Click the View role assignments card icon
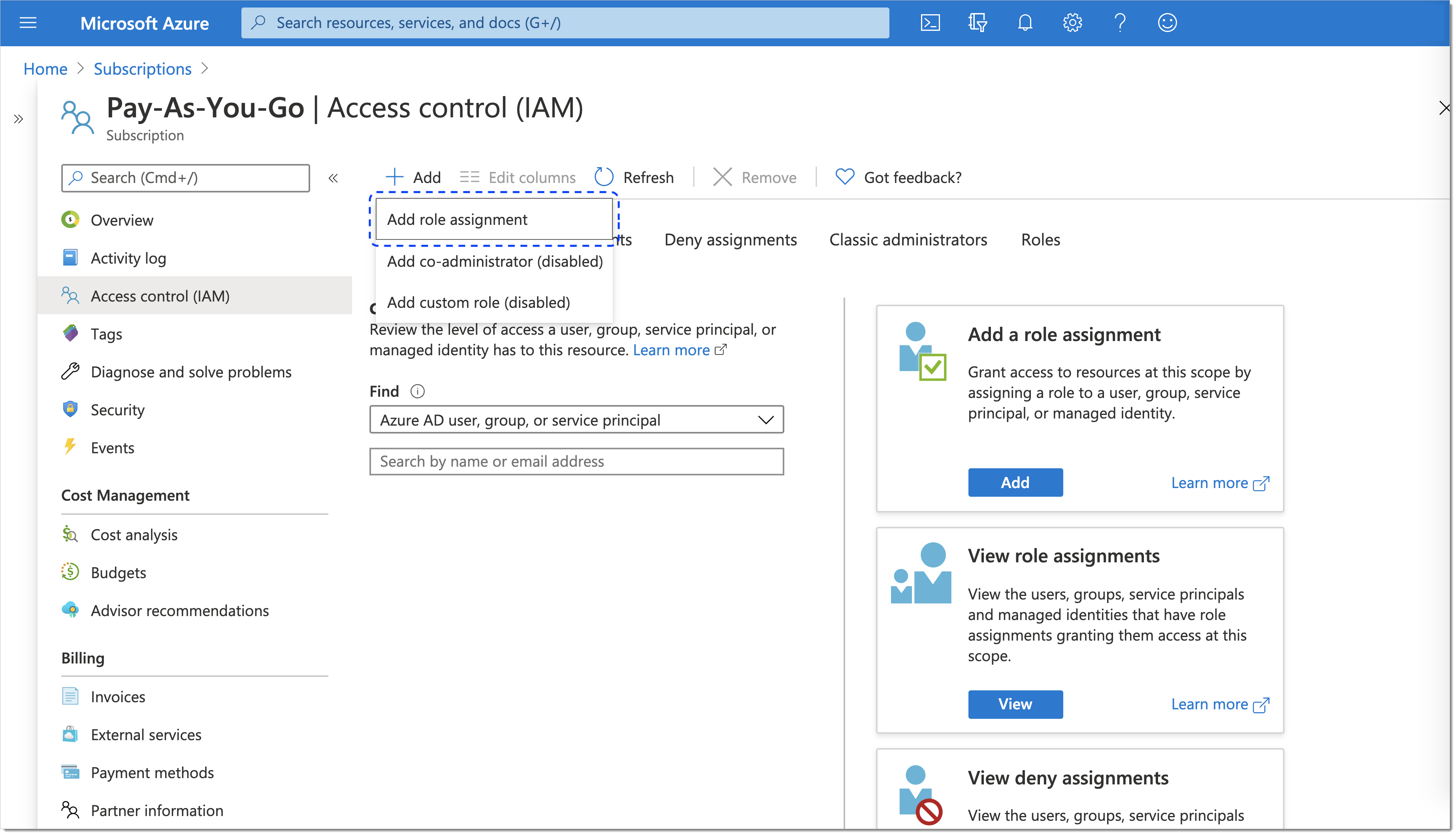The image size is (1456, 835). tap(921, 573)
